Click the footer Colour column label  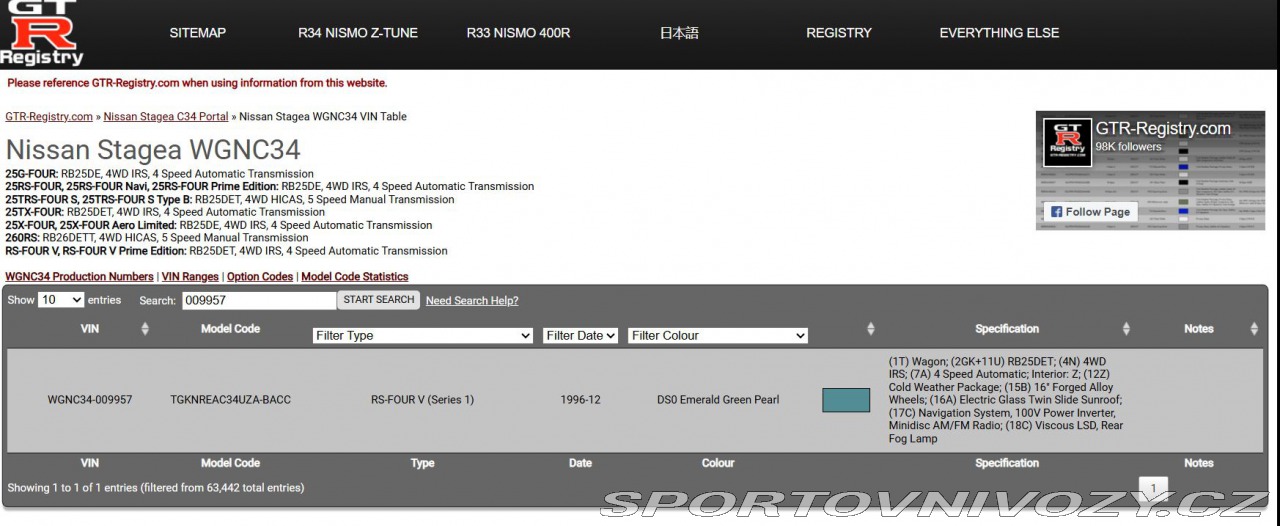click(x=718, y=463)
